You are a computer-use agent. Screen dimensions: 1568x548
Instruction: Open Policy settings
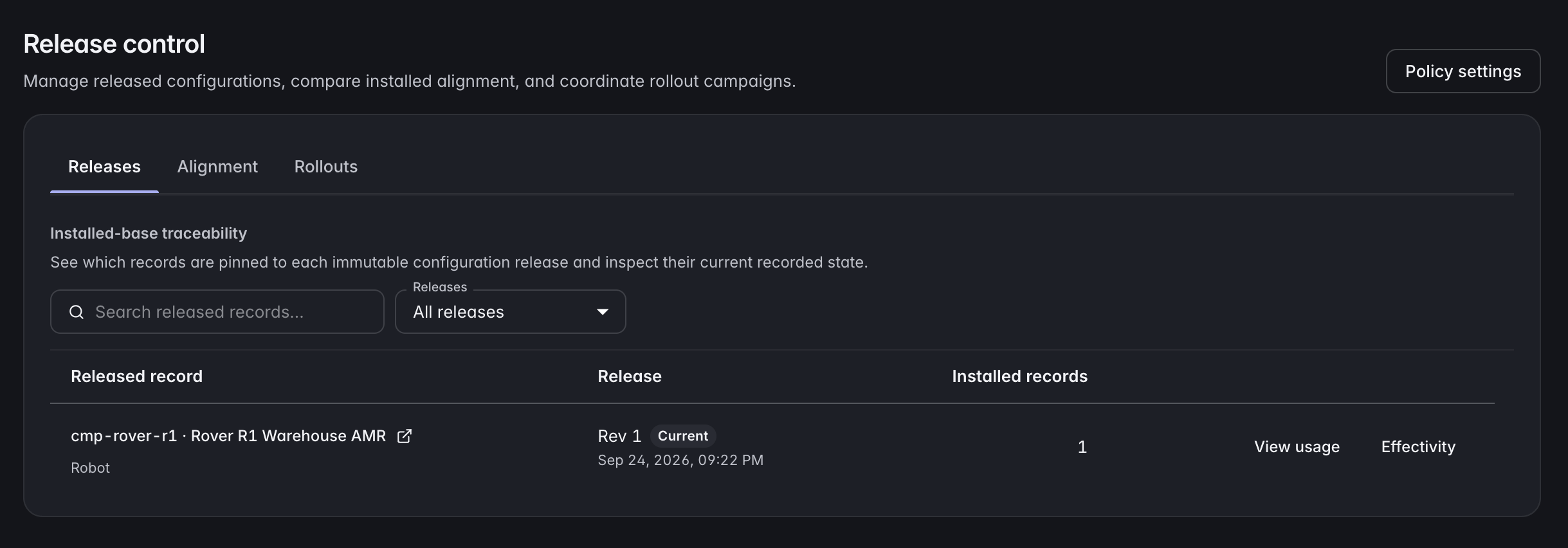[x=1463, y=71]
